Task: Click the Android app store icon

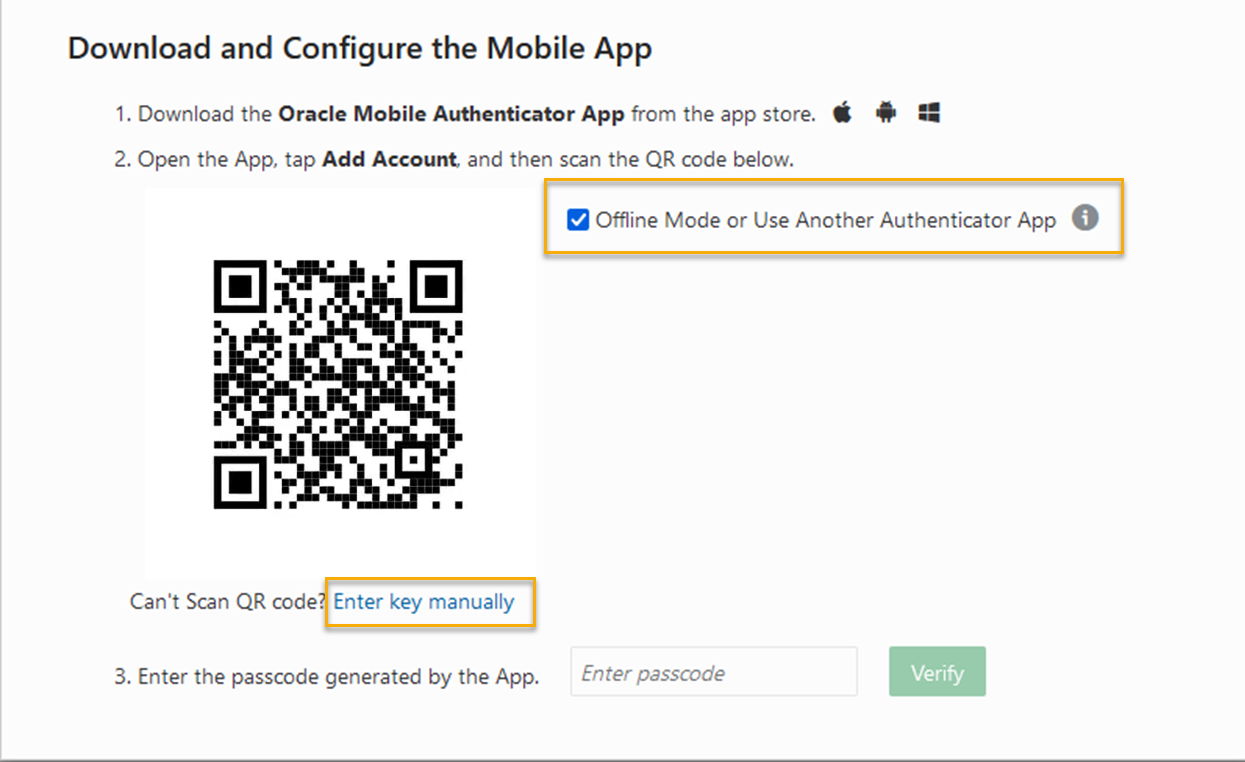Action: click(x=886, y=113)
